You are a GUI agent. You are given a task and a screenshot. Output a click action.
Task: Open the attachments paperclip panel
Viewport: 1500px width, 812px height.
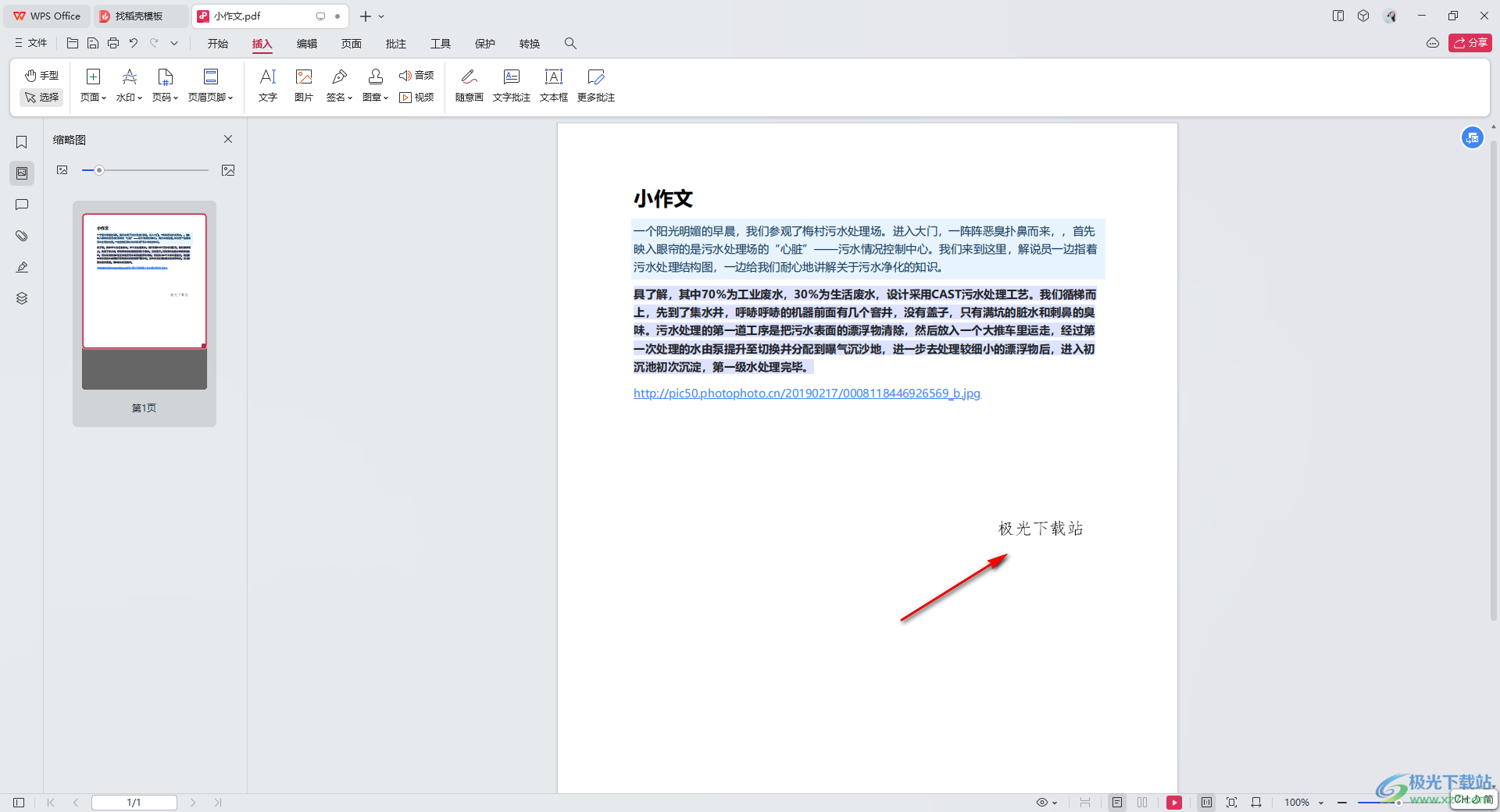coord(22,236)
